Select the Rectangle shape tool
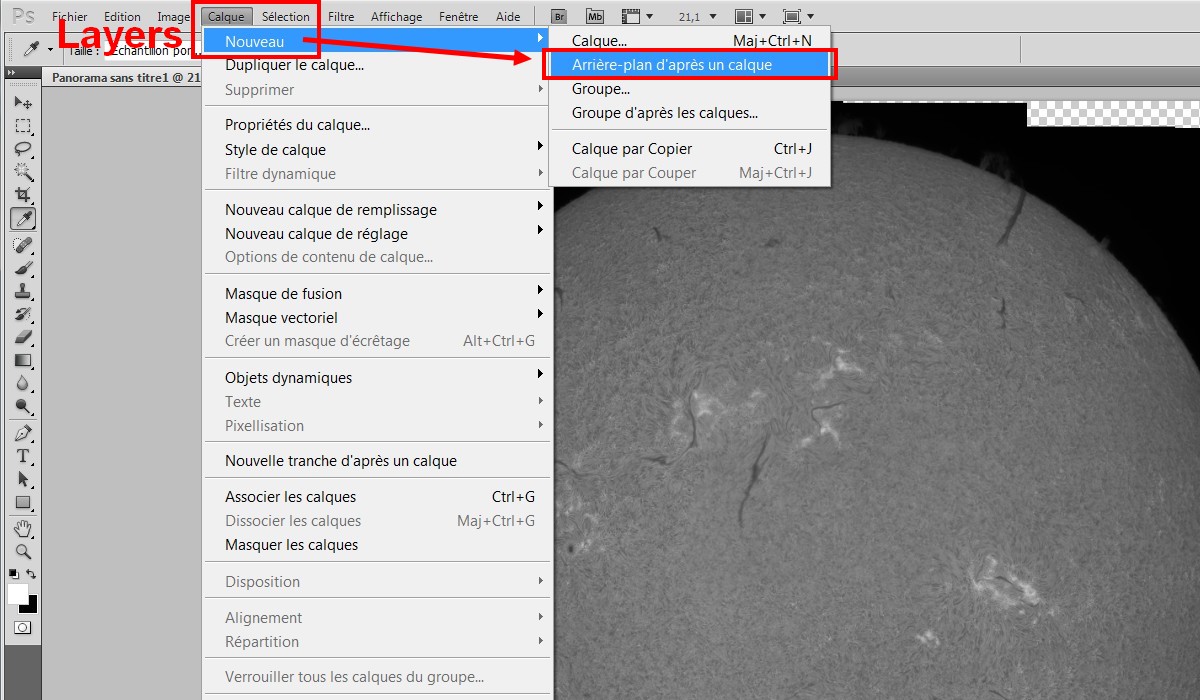Viewport: 1200px width, 700px height. tap(23, 502)
